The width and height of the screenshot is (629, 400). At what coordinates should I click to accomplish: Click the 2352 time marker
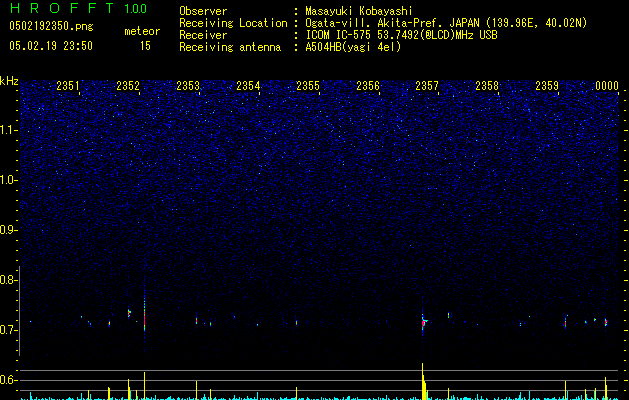[128, 86]
